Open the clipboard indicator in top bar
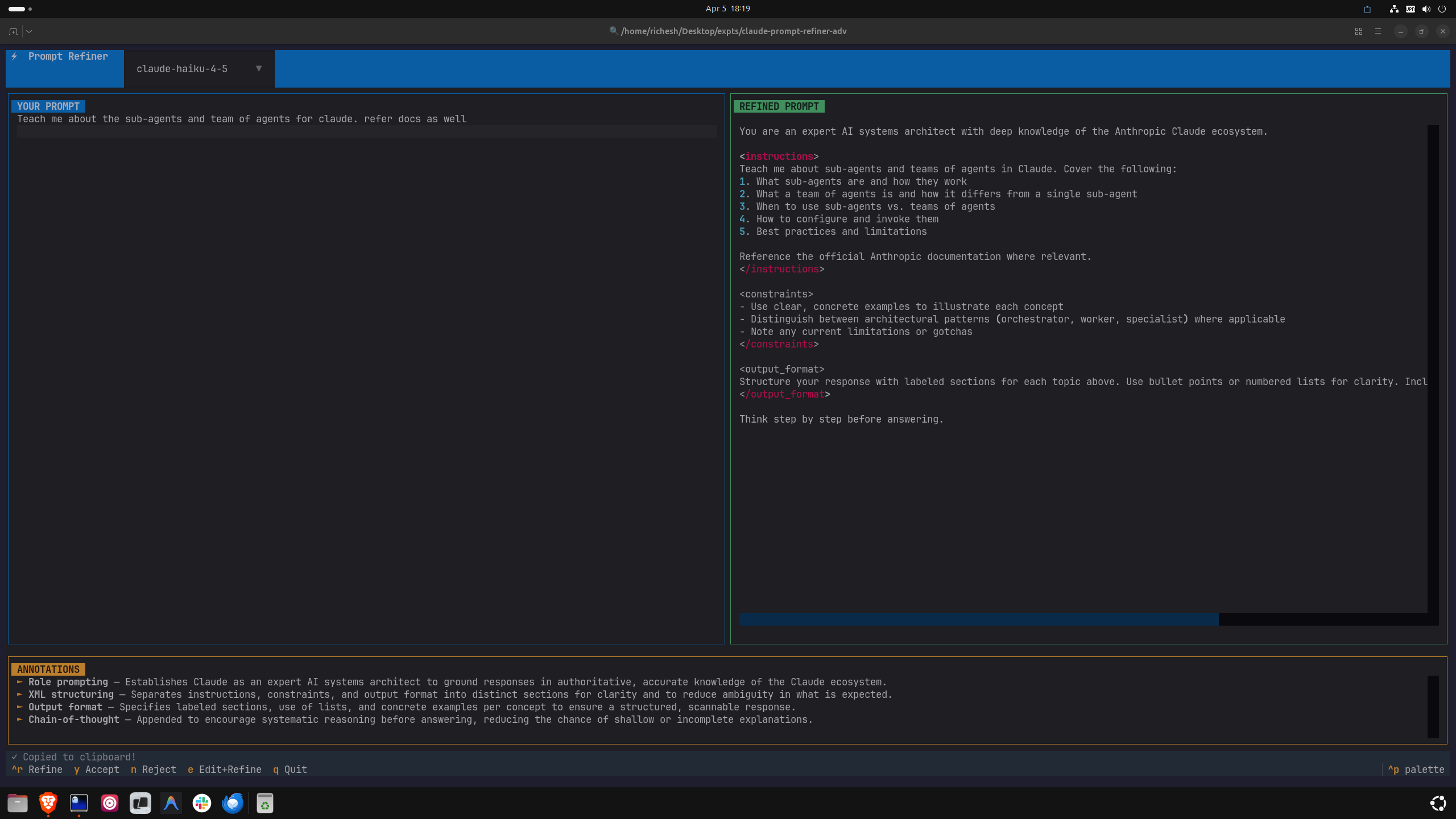The height and width of the screenshot is (819, 1456). (x=1368, y=9)
